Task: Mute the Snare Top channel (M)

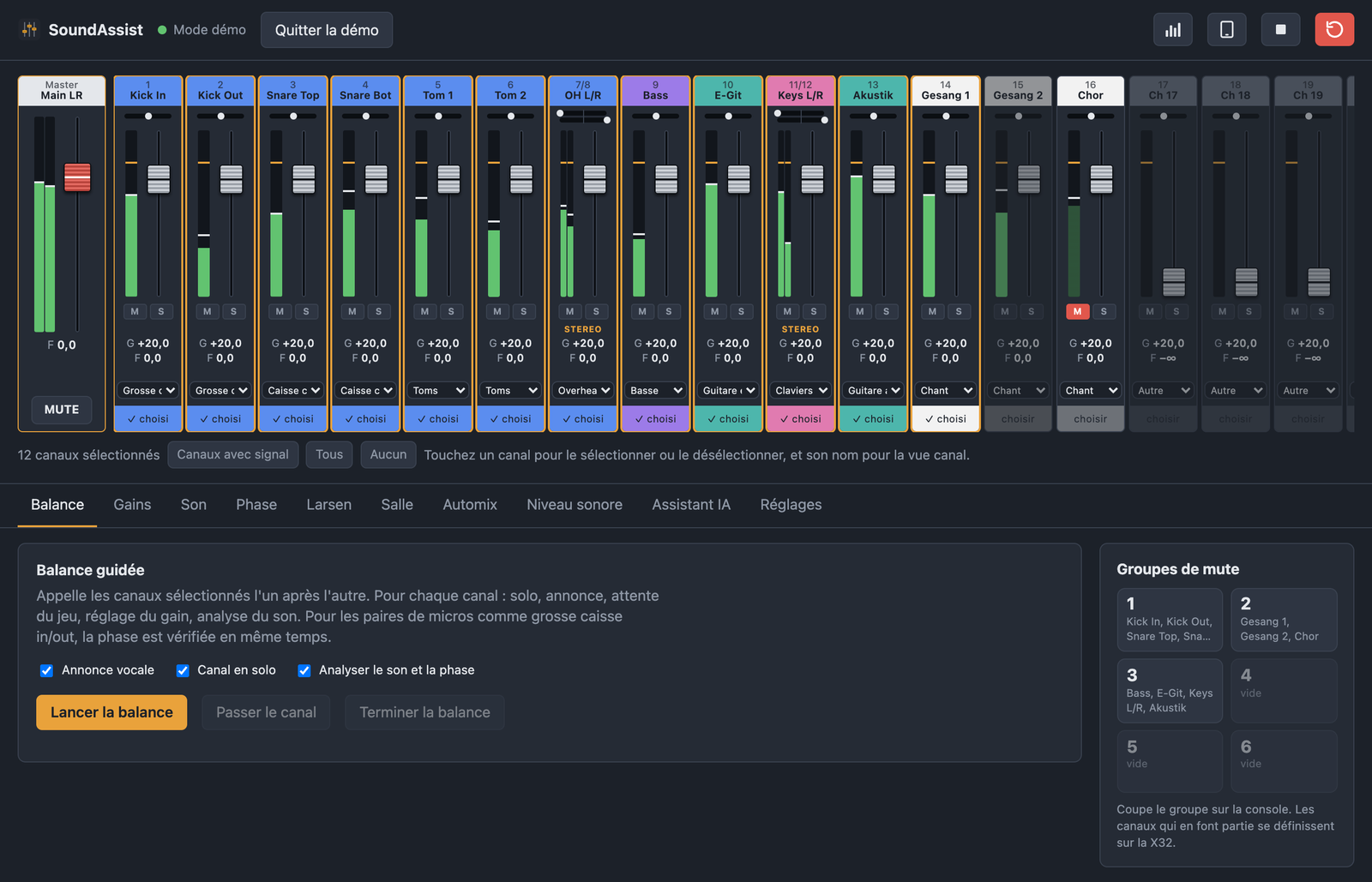Action: click(280, 311)
